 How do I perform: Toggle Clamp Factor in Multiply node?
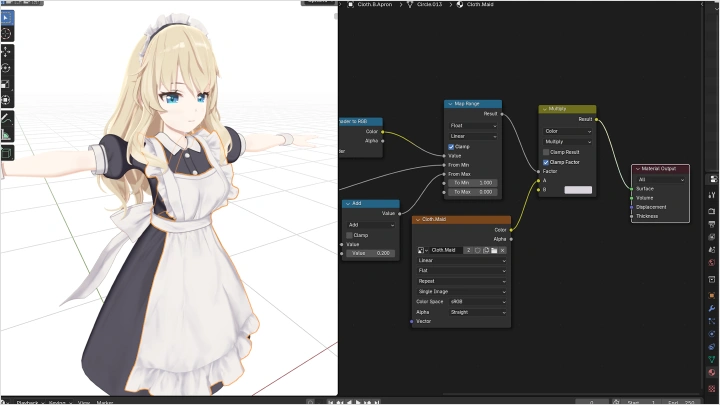pos(546,162)
